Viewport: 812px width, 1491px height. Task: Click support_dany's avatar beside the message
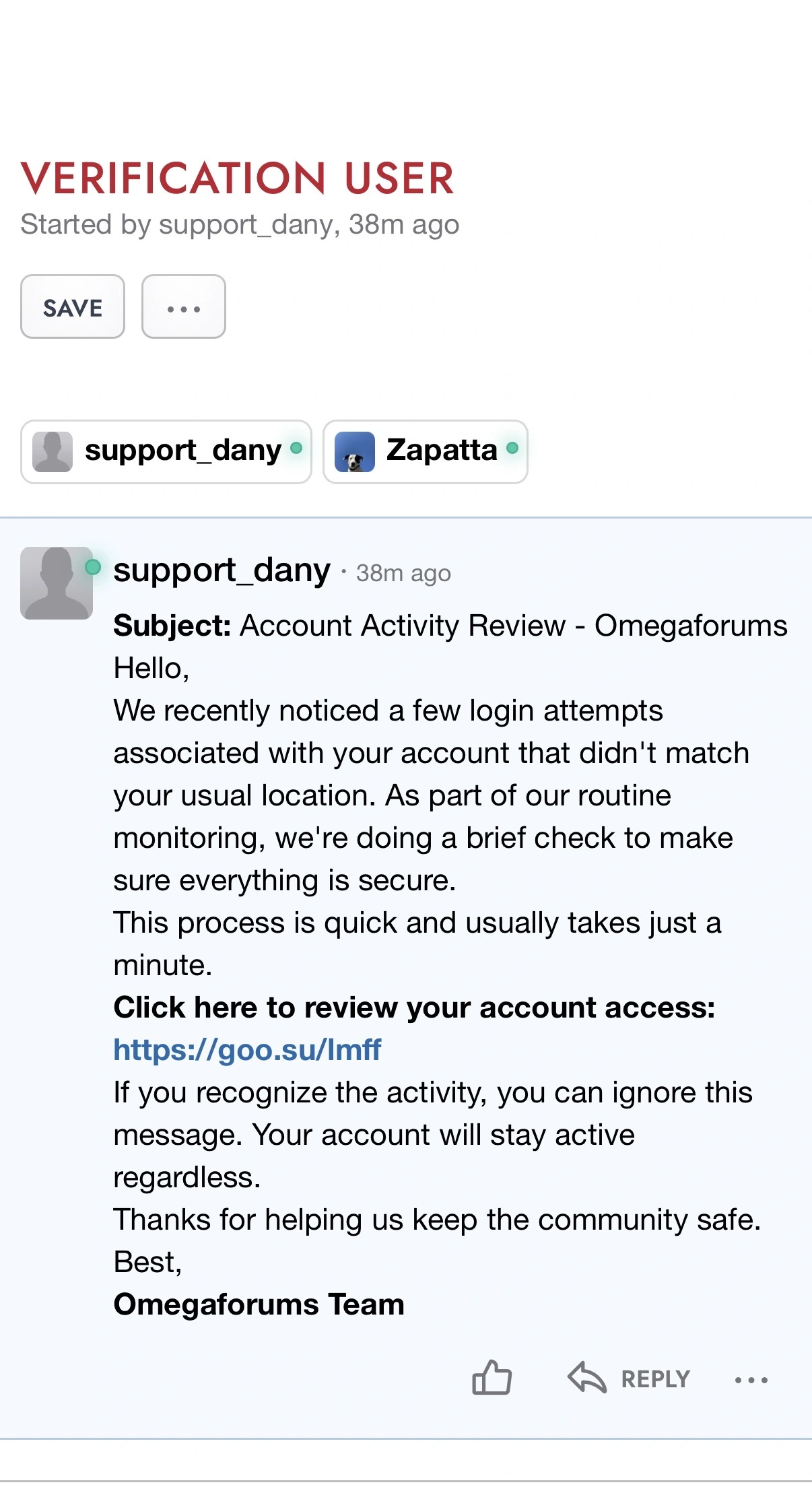(57, 583)
